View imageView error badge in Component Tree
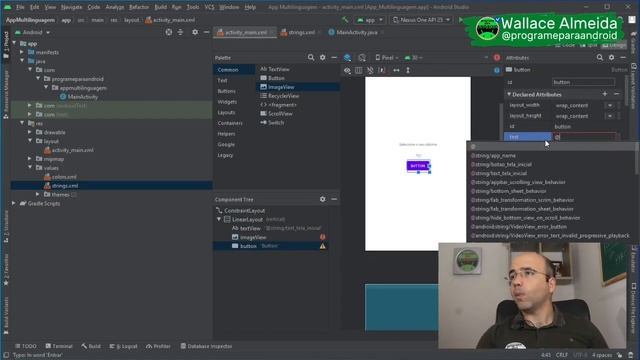The width and height of the screenshot is (640, 360). (322, 237)
